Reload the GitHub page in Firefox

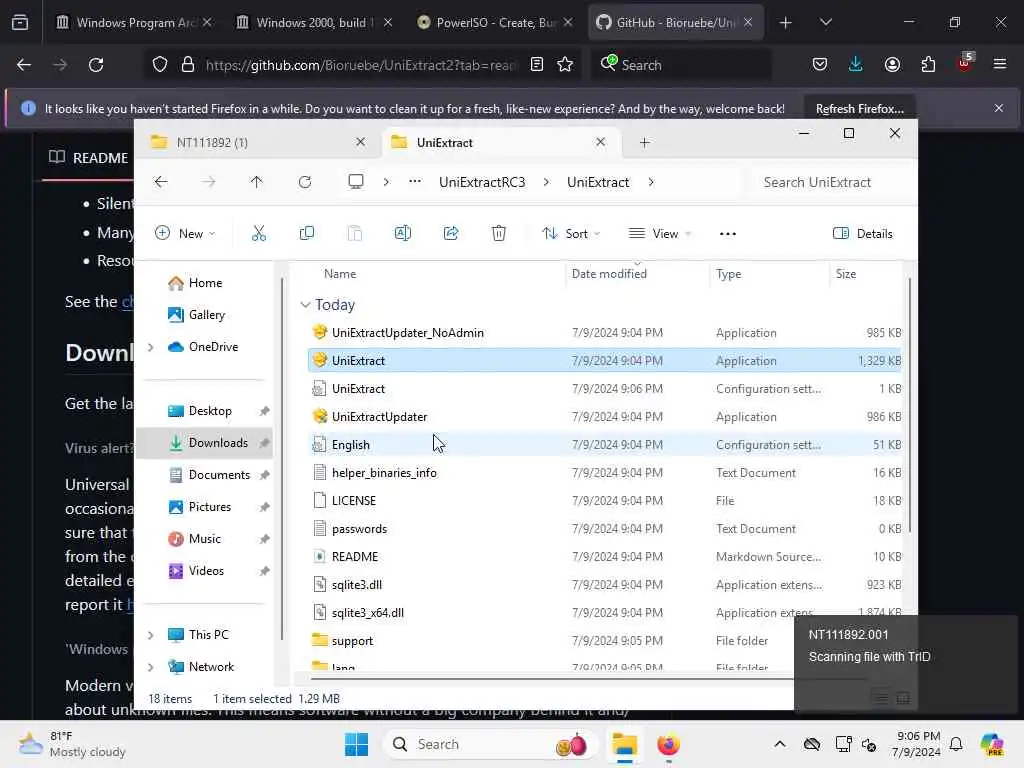click(96, 65)
